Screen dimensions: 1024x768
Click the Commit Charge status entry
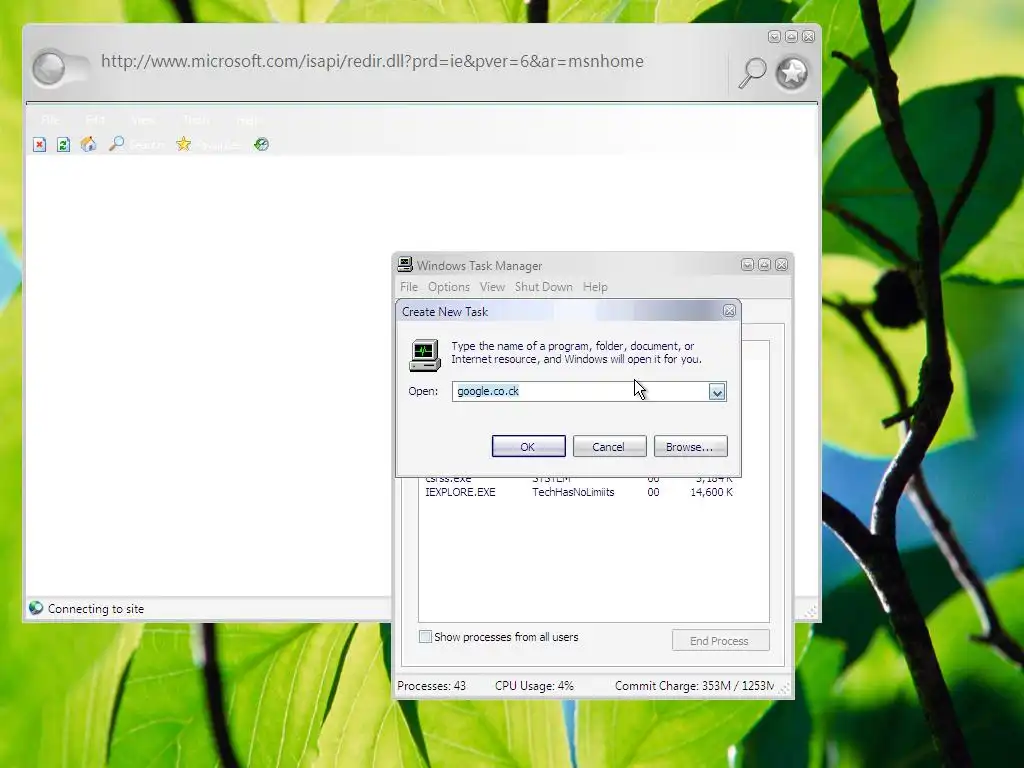694,686
